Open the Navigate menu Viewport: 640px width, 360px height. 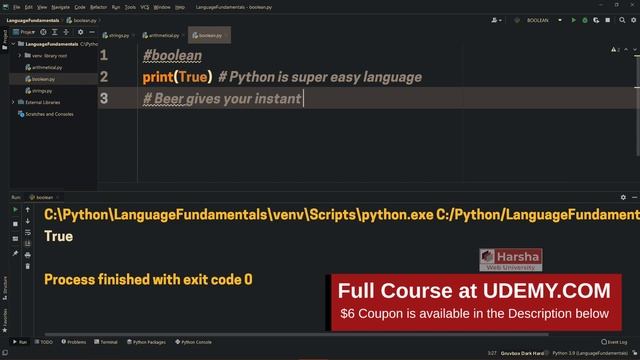click(60, 7)
